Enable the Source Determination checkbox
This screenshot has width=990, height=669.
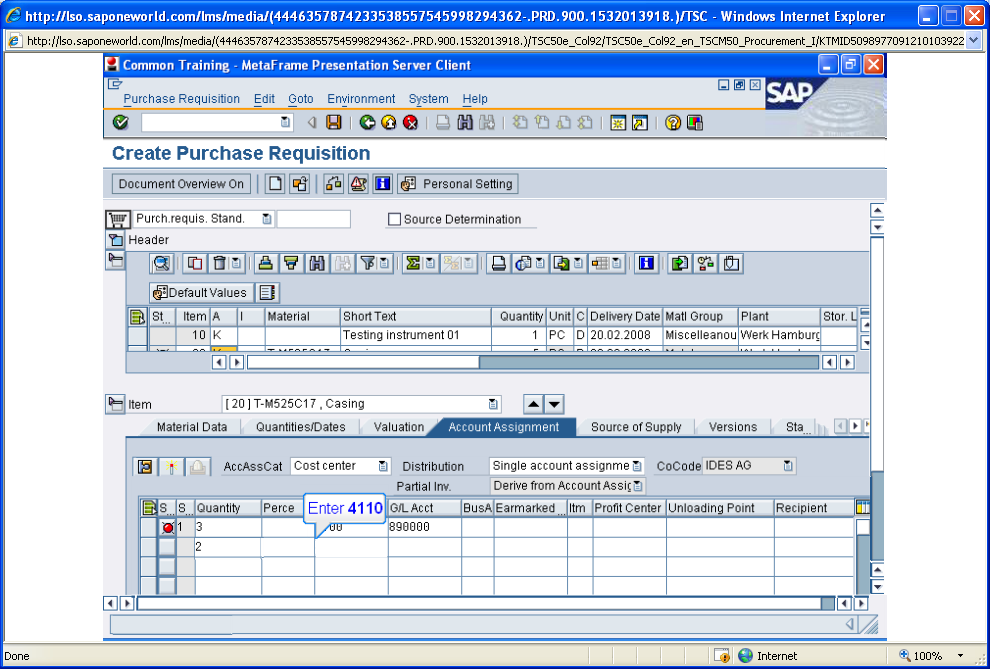pyautogui.click(x=395, y=220)
